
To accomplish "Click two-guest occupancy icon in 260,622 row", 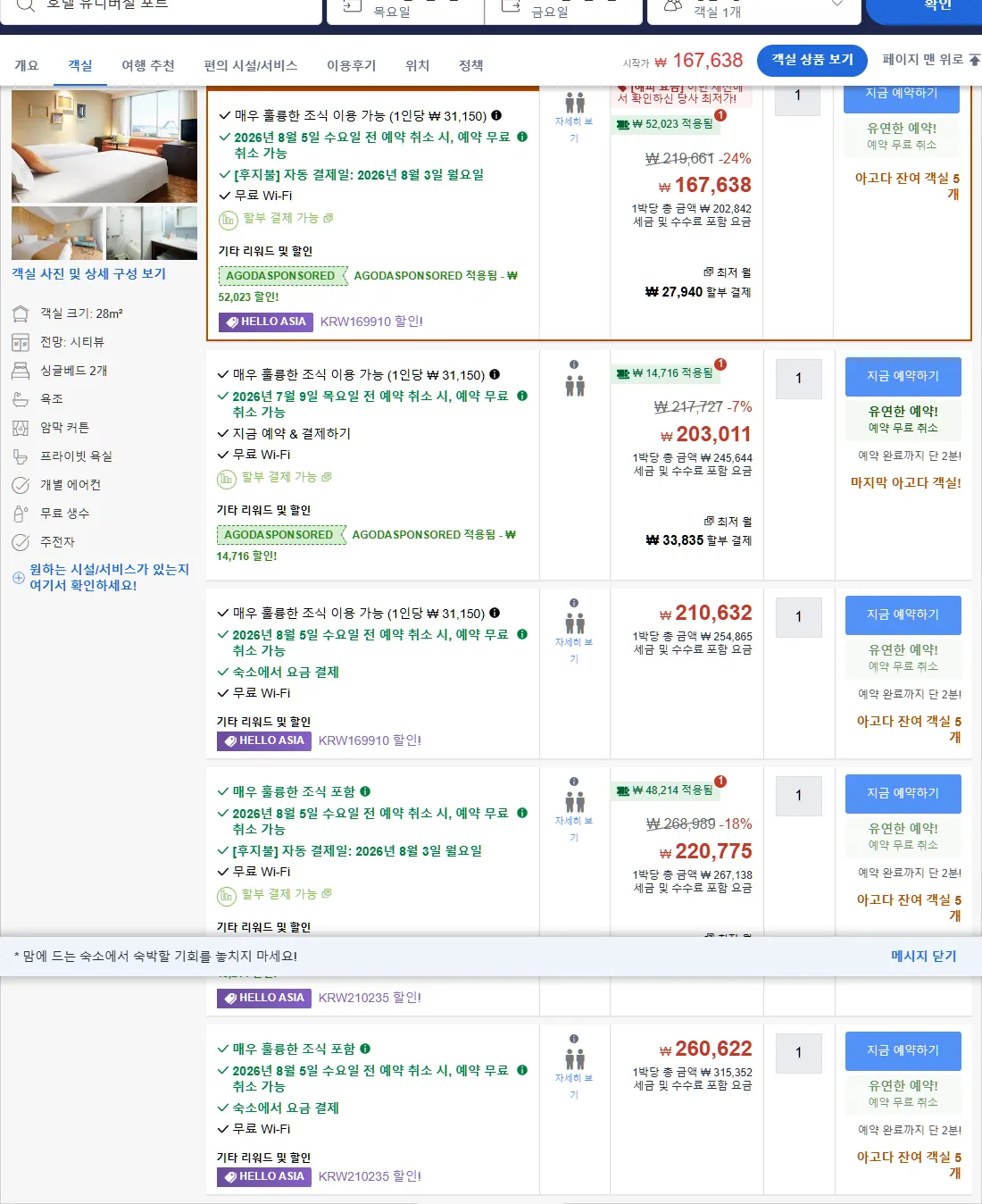I will click(x=575, y=1059).
